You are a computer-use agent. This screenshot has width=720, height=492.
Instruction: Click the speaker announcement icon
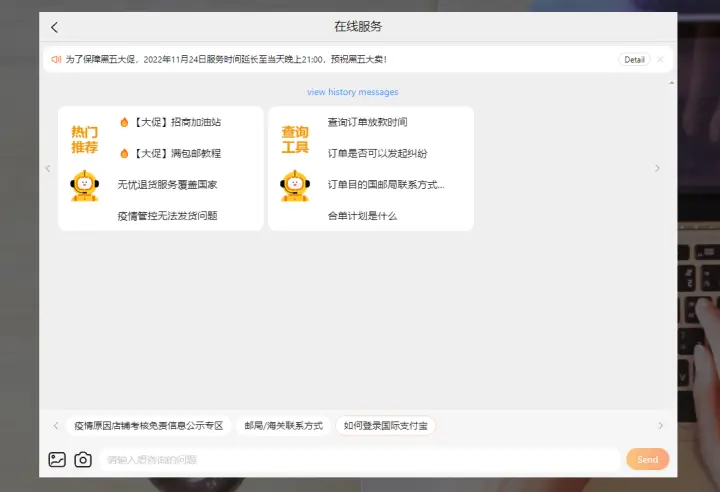click(56, 59)
